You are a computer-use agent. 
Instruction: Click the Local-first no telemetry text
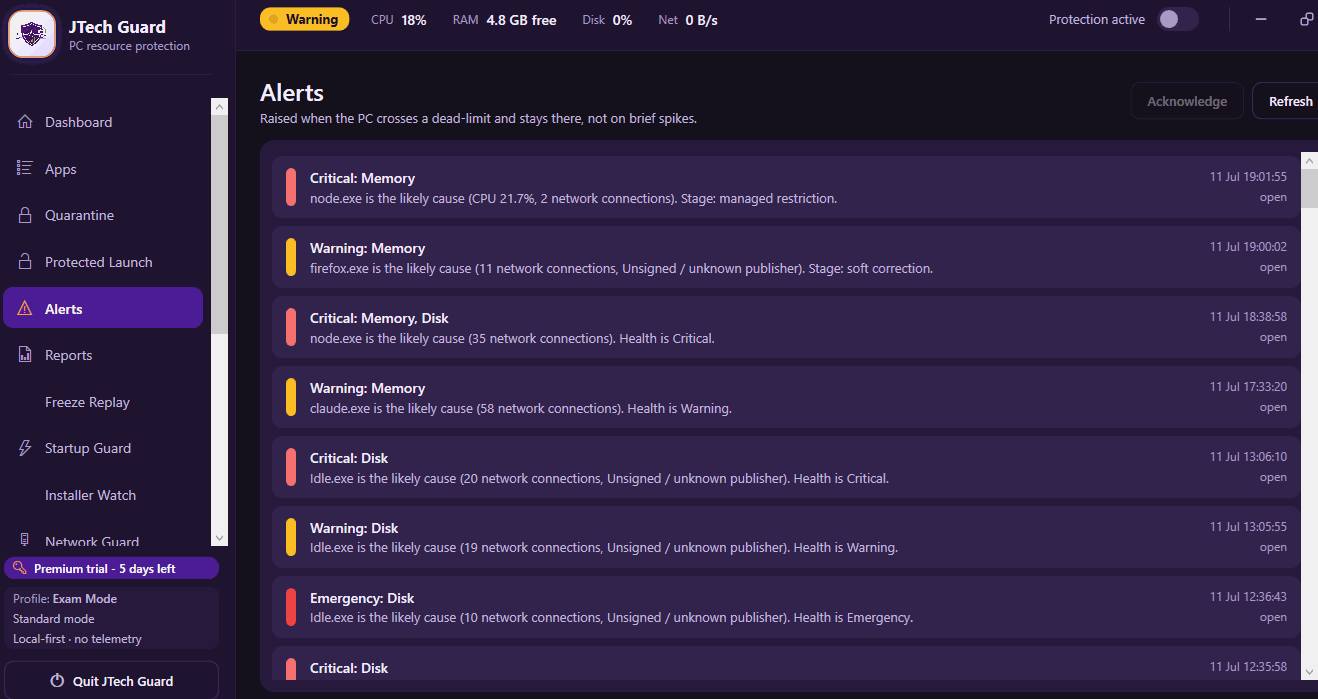pos(77,639)
